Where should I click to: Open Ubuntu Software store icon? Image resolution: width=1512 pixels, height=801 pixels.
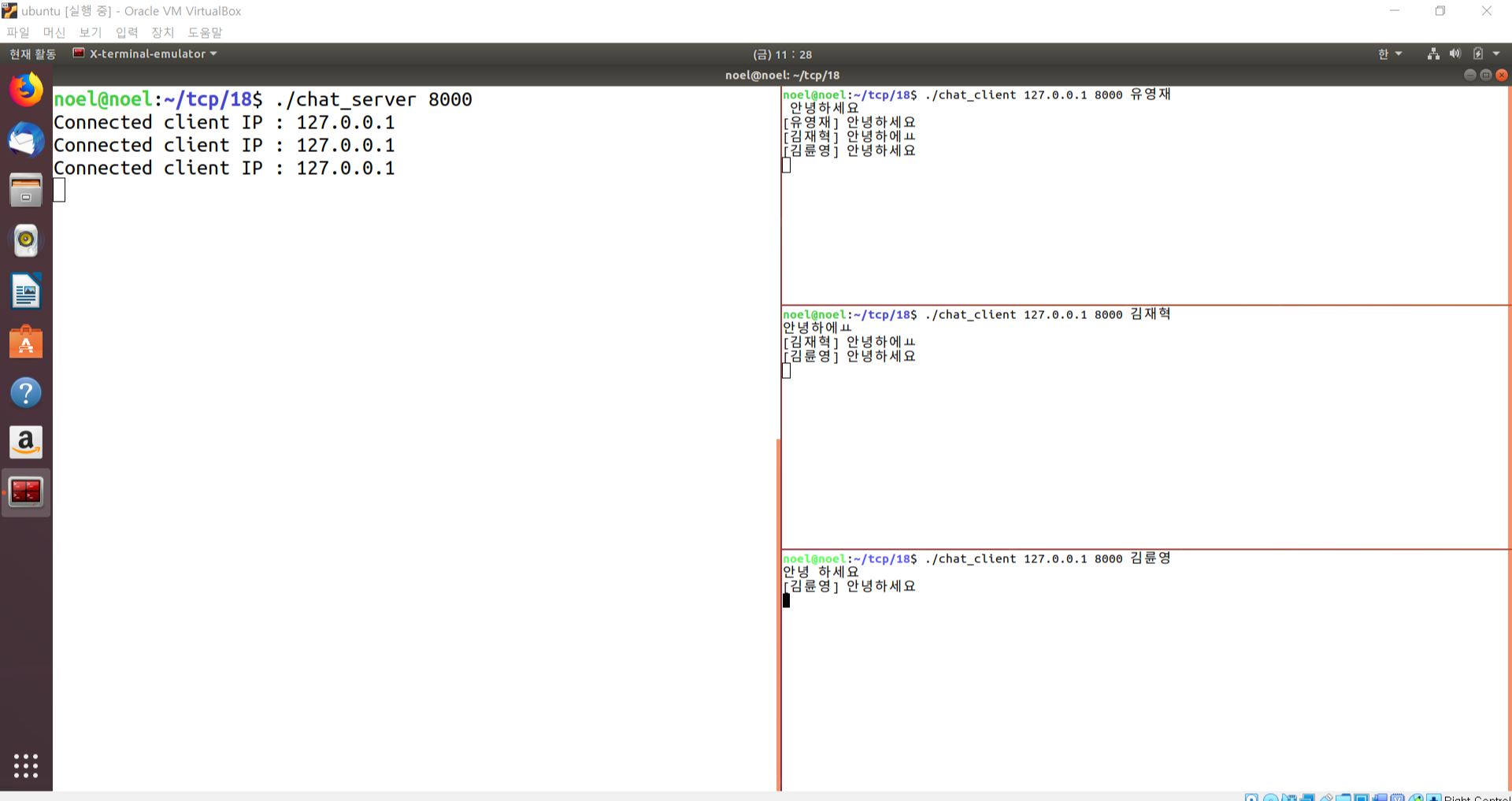click(x=26, y=342)
